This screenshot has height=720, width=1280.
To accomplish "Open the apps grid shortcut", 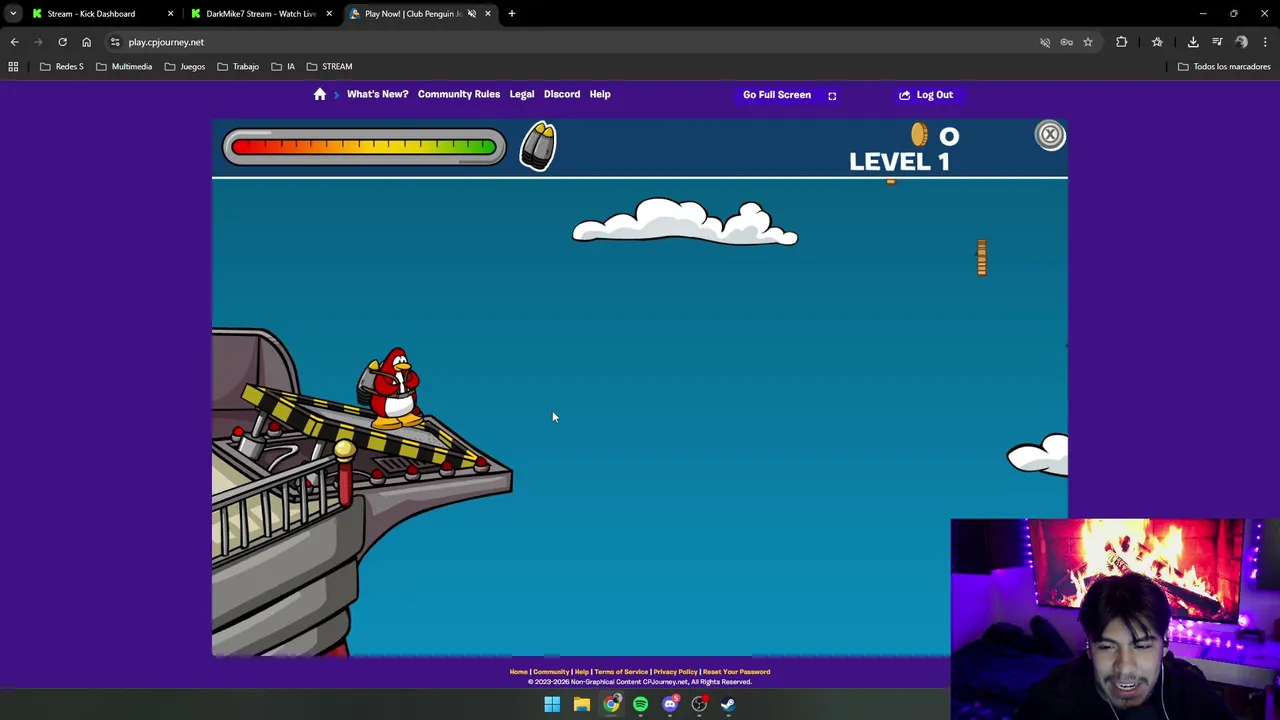I will (x=13, y=66).
